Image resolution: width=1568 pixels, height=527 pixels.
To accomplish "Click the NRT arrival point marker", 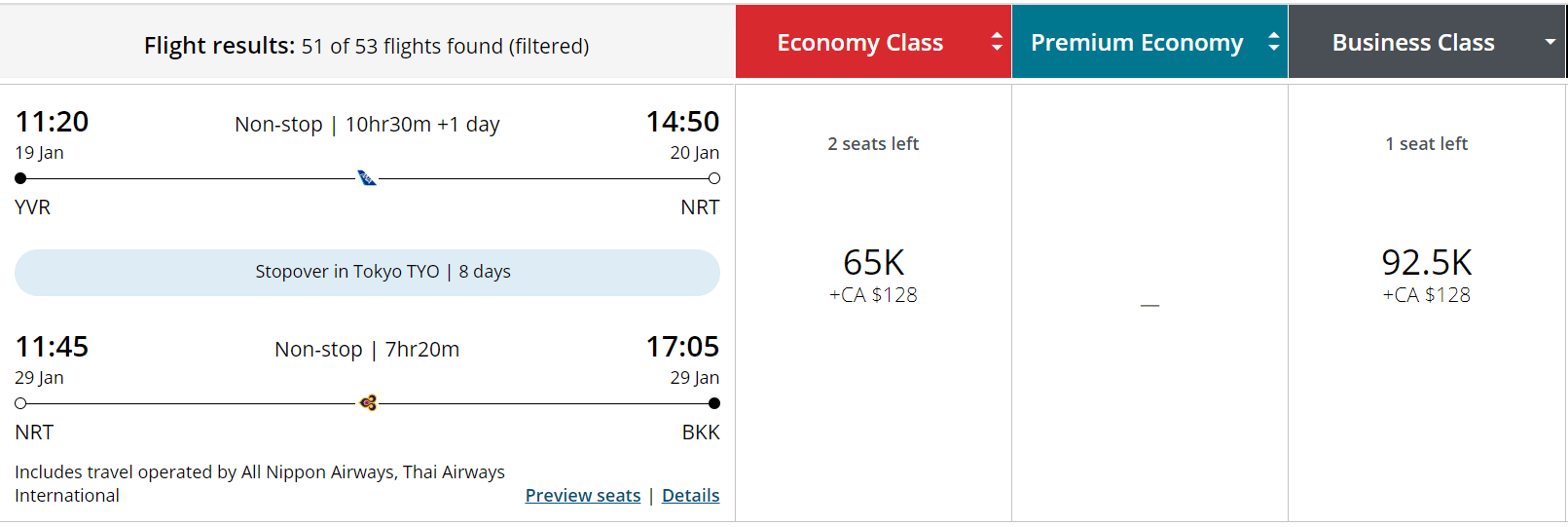I will [714, 178].
